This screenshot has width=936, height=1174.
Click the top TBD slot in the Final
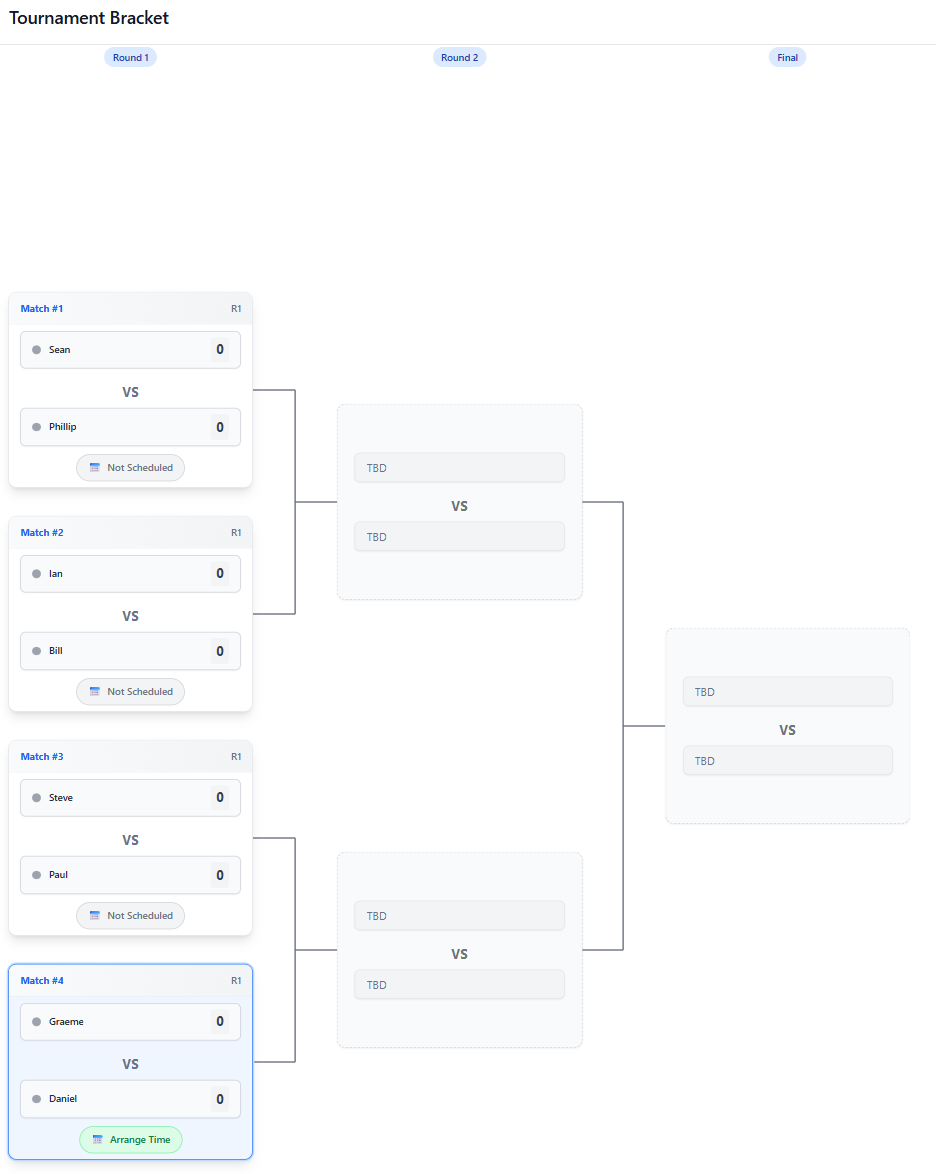[x=787, y=692]
